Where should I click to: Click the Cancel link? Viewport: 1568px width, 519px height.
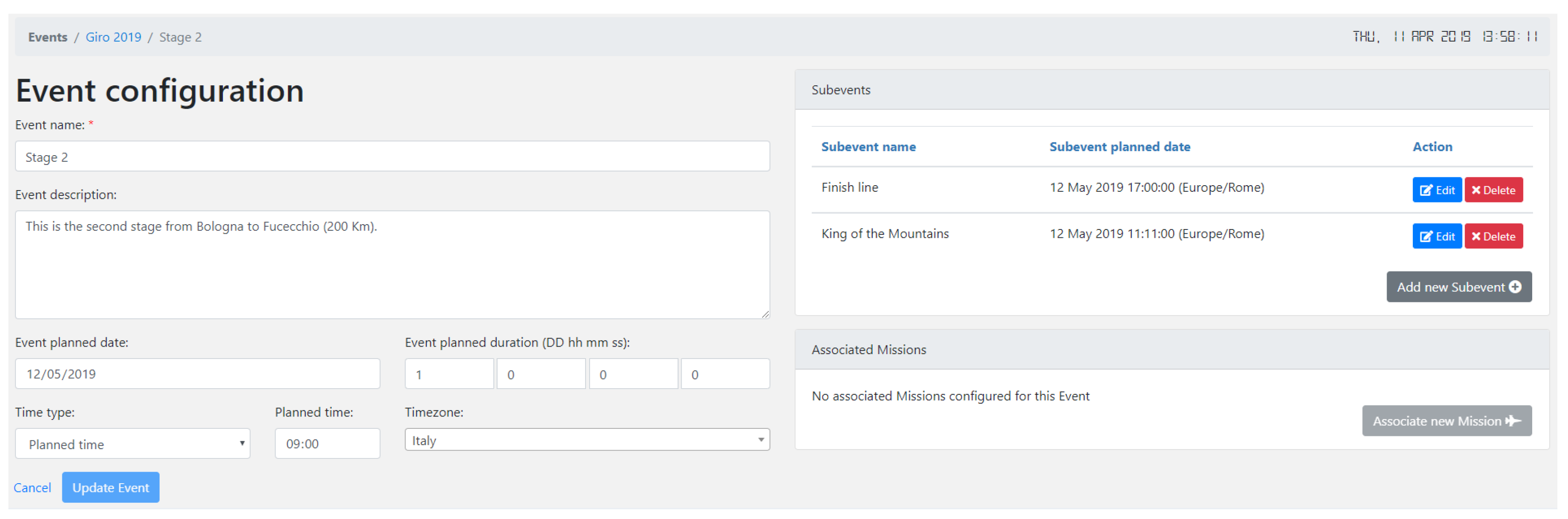32,488
